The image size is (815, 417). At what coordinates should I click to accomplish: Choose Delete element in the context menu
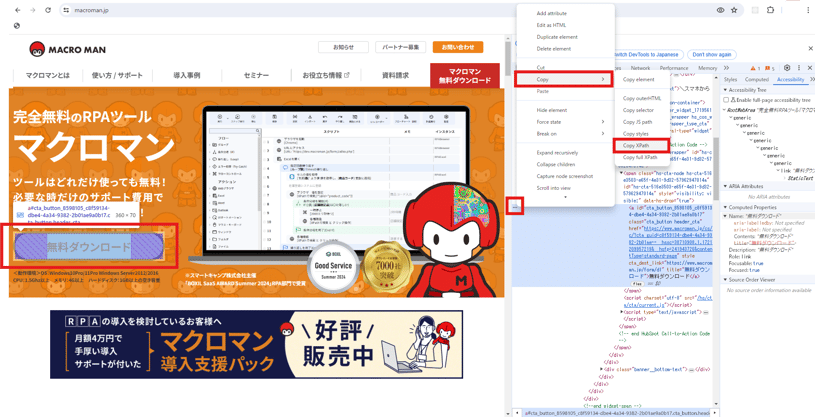point(554,49)
